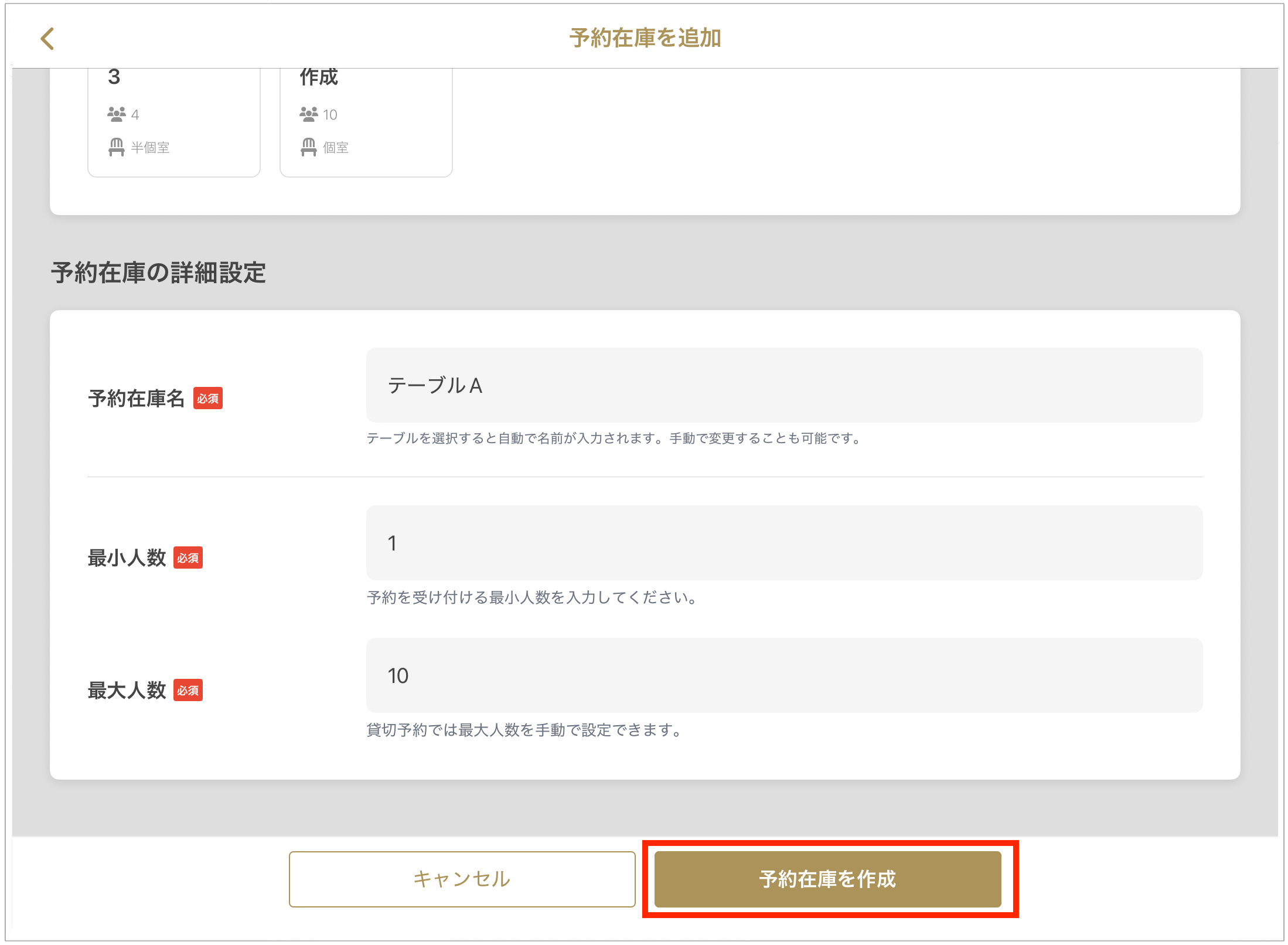Screen dimensions: 1288x945
Task: Focus the 最小人数 field showing 1
Action: pyautogui.click(x=784, y=543)
